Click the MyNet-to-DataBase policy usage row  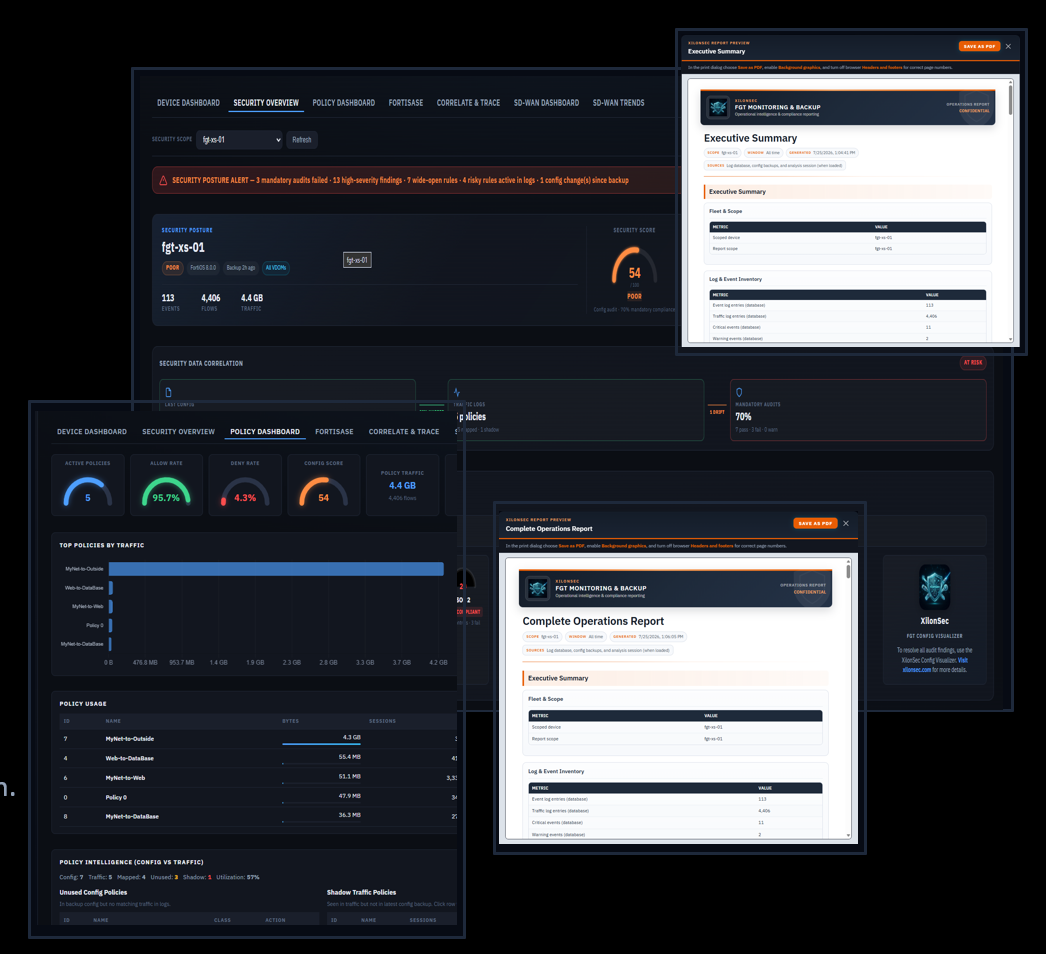coord(257,816)
